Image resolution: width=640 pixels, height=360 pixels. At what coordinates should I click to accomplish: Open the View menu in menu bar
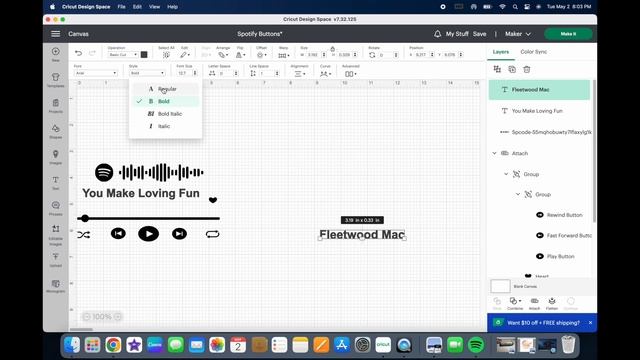tap(154, 7)
